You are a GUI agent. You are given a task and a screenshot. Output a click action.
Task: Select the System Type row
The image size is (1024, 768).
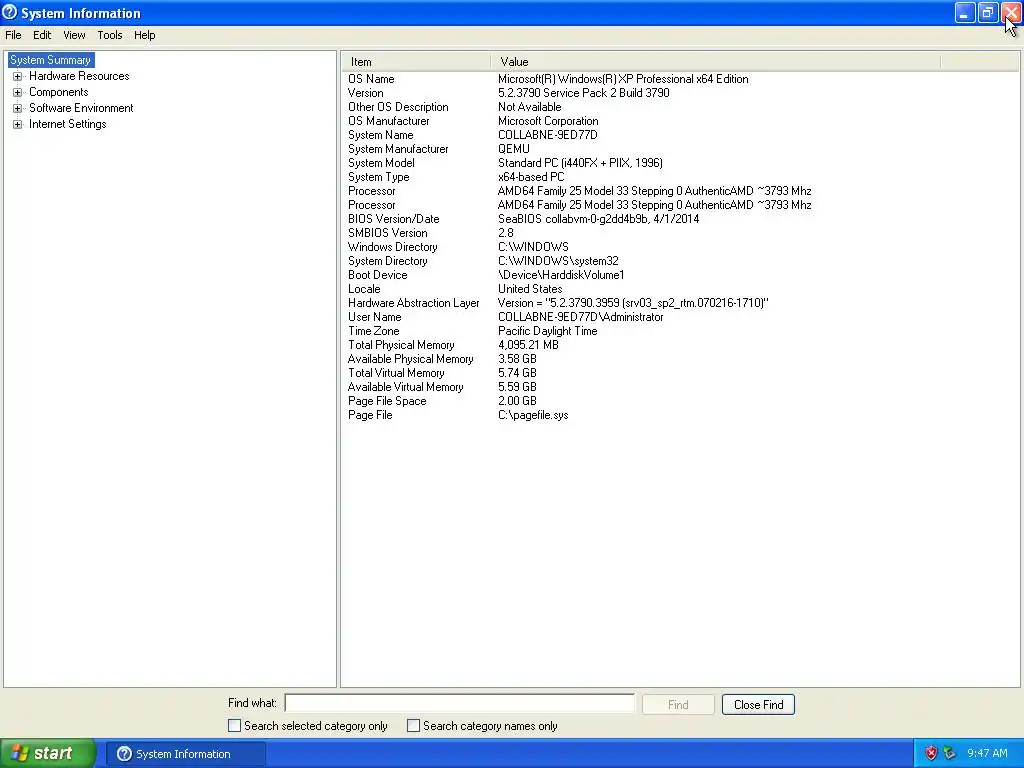click(680, 177)
